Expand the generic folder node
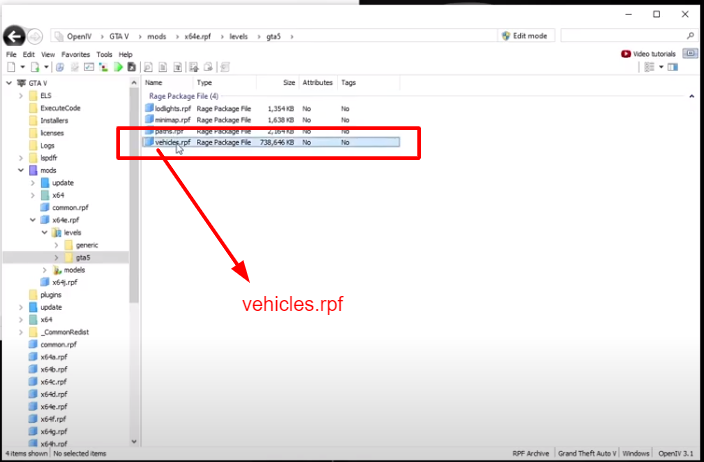 click(56, 245)
